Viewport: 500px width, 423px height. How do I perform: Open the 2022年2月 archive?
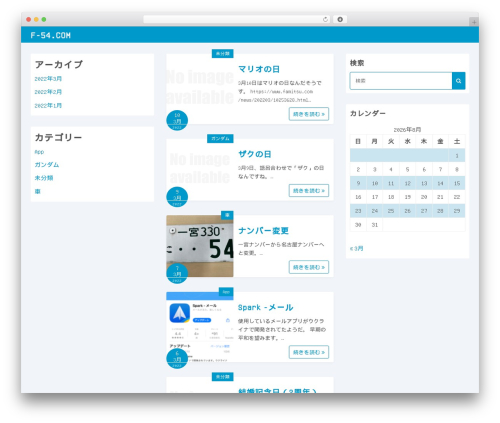48,92
